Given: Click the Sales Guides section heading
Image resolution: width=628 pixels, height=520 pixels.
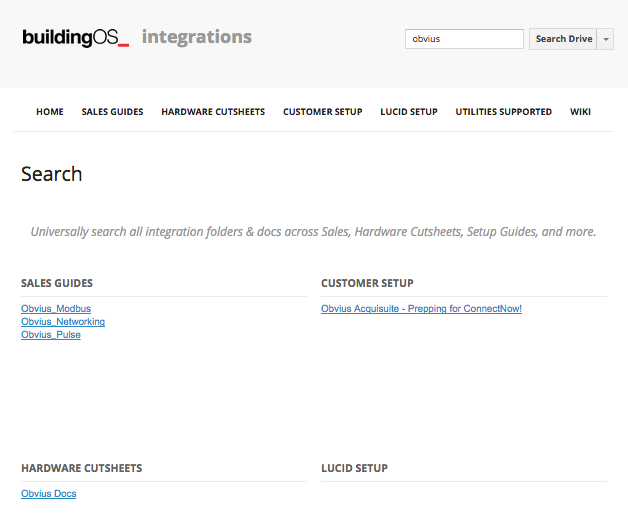Looking at the screenshot, I should tap(57, 283).
